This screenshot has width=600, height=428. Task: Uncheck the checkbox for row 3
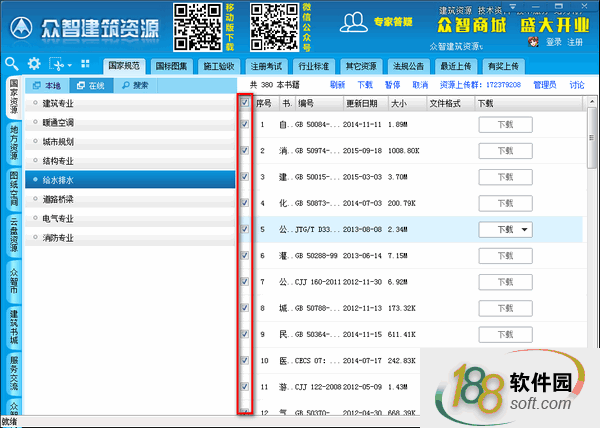coord(245,176)
